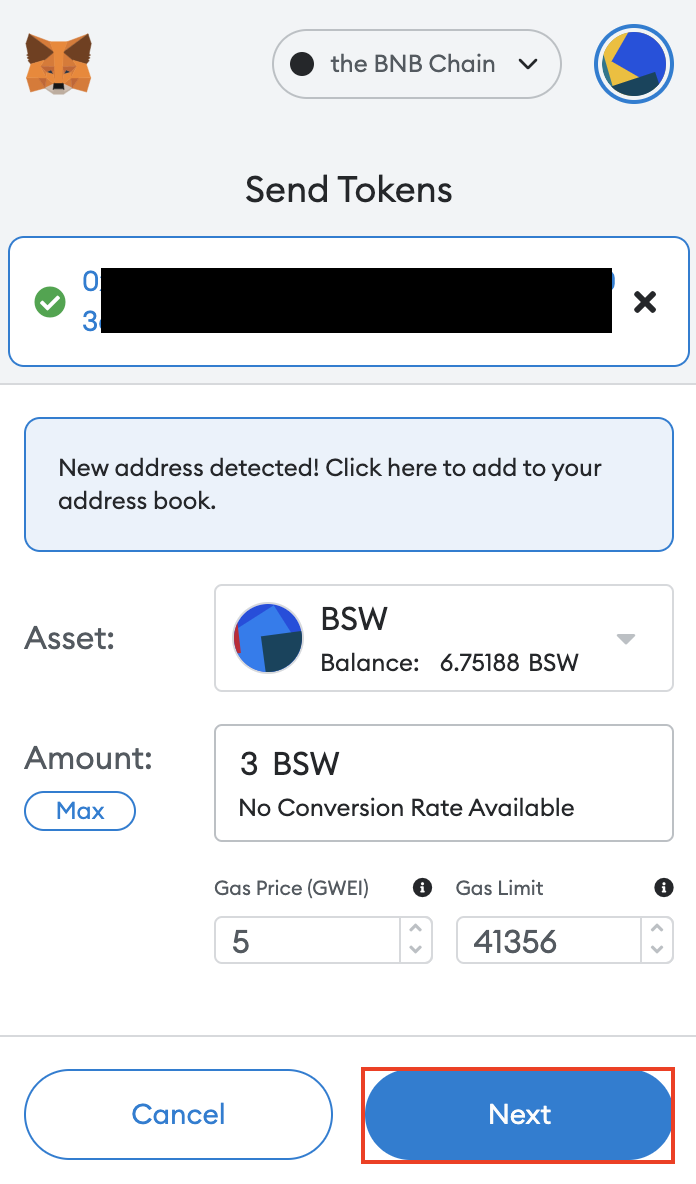Decrease Gas Price with down arrow
Image resolution: width=696 pixels, height=1184 pixels.
415,950
